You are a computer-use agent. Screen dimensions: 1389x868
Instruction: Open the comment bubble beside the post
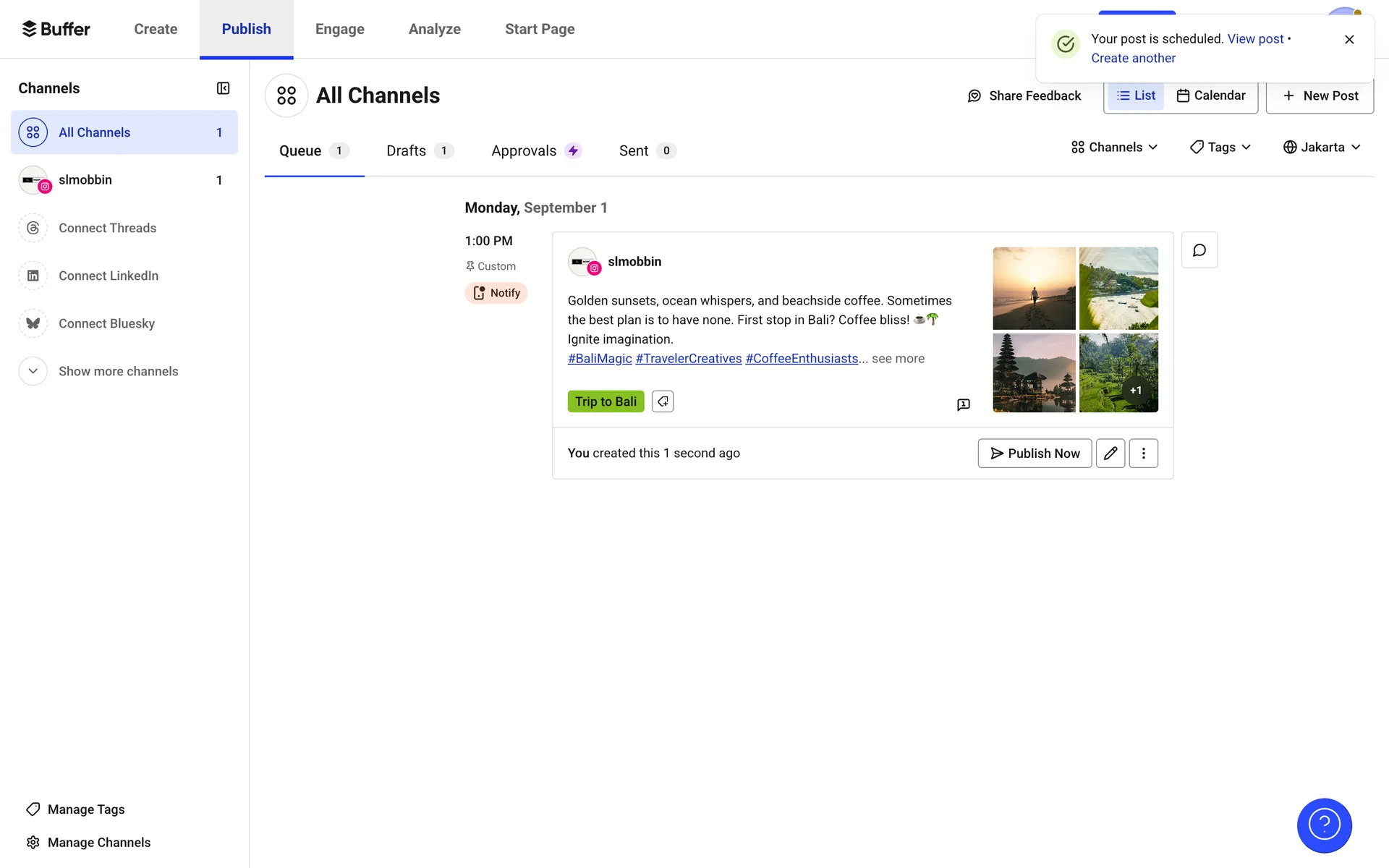pyautogui.click(x=1199, y=250)
